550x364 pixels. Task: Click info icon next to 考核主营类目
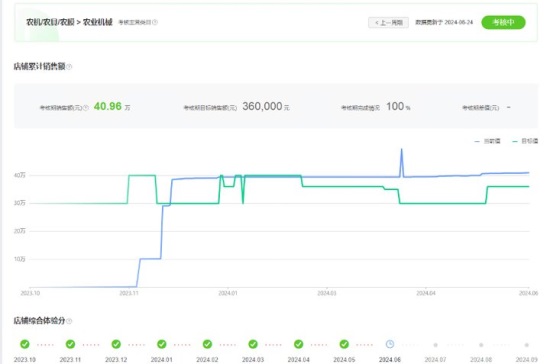click(x=155, y=22)
